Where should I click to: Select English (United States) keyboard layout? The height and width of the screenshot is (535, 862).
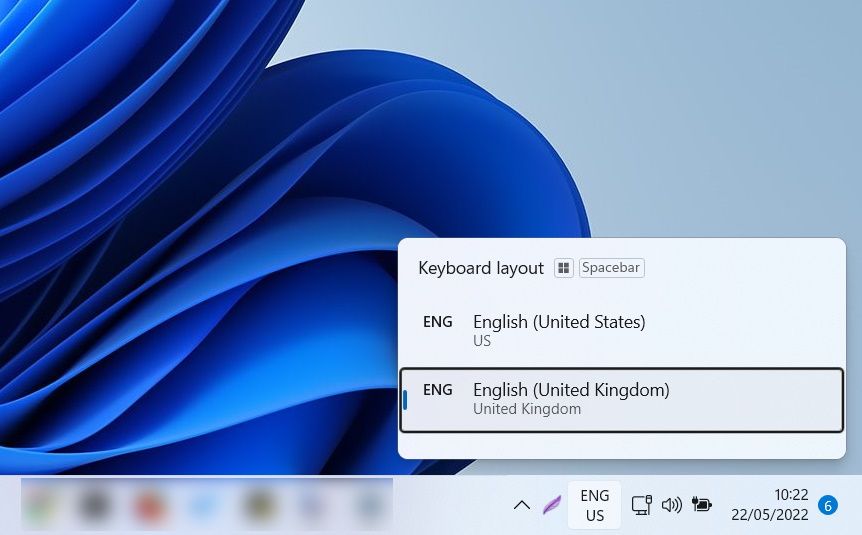(621, 330)
